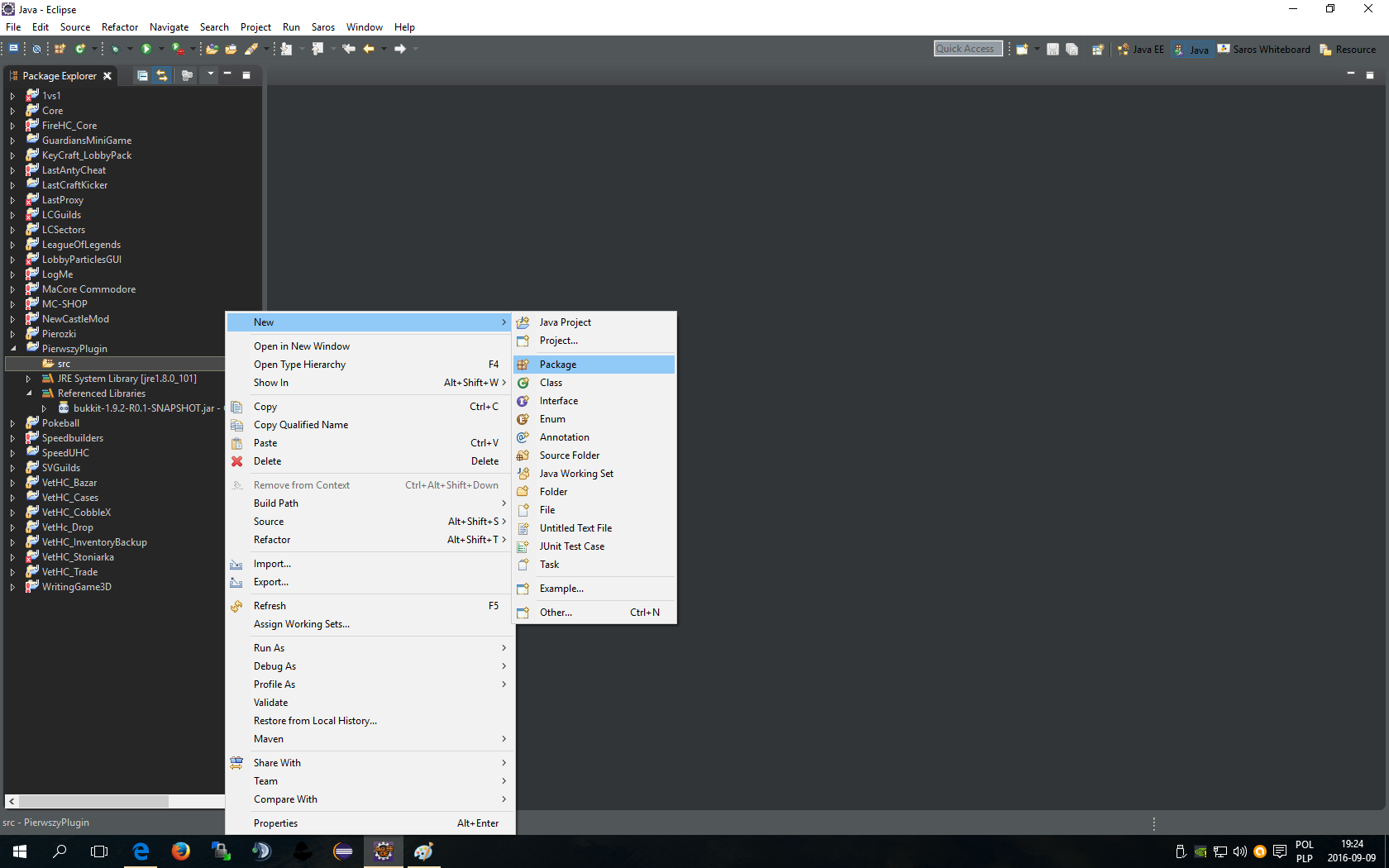Switch to the Java EE perspective
This screenshot has height=868, width=1389.
pos(1141,50)
